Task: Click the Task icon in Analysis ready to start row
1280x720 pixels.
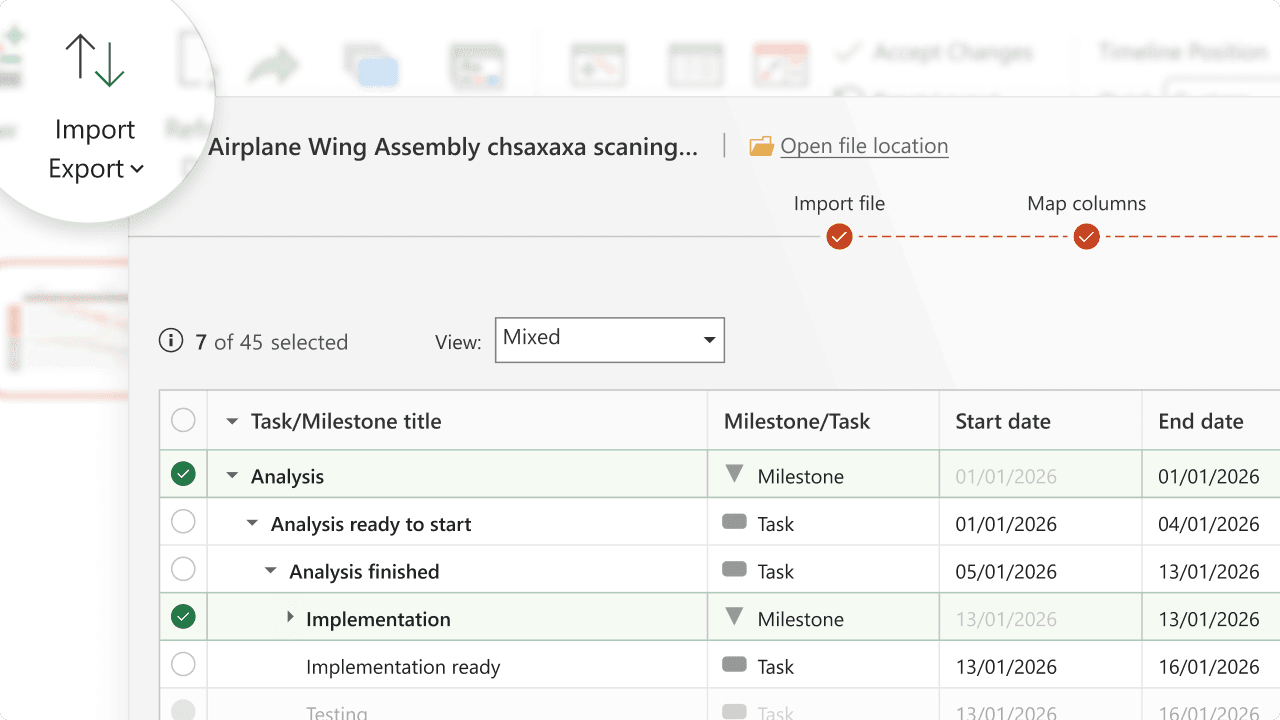Action: (x=735, y=522)
